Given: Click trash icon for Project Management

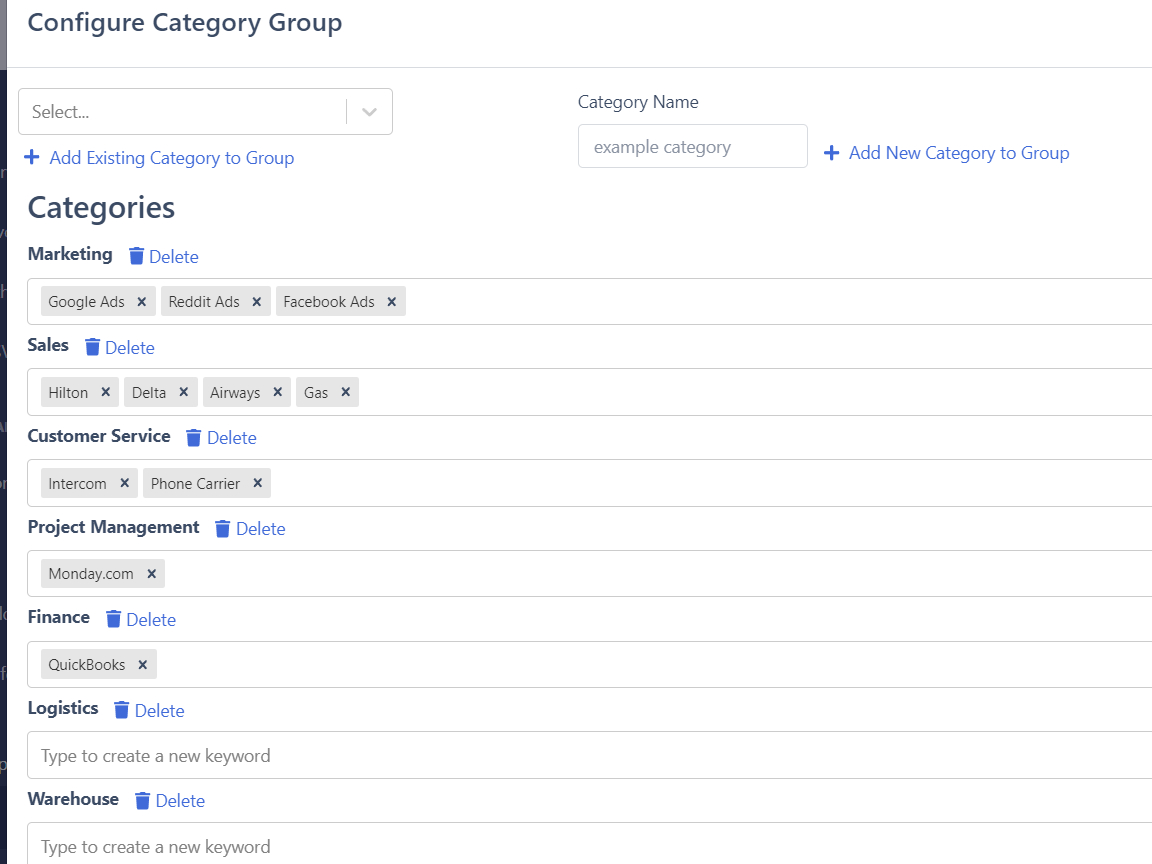Looking at the screenshot, I should 223,528.
